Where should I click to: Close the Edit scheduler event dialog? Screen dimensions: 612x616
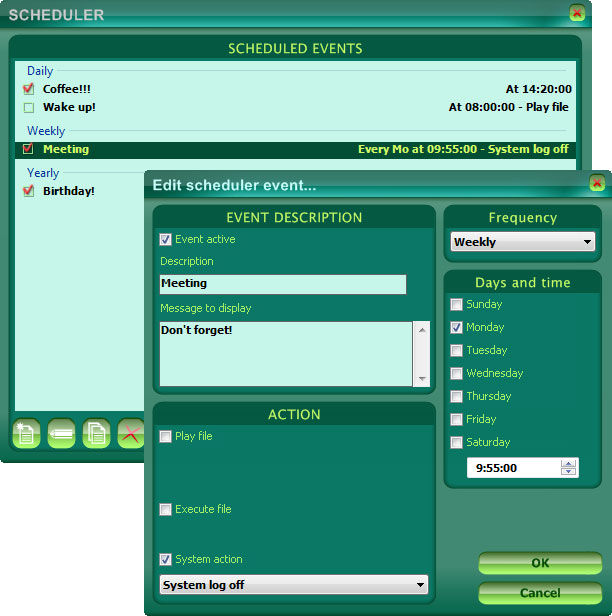tap(597, 183)
